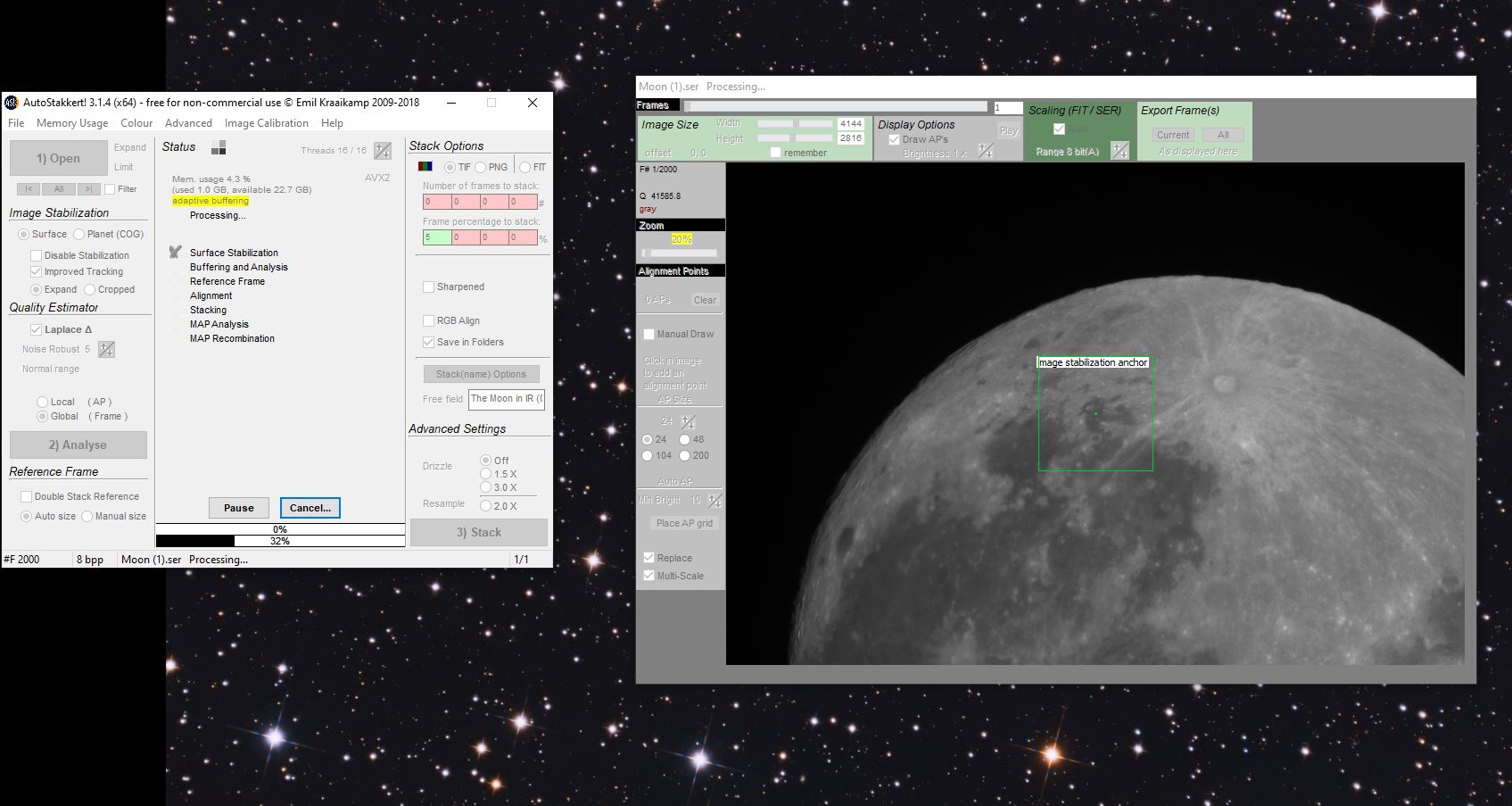
Task: Toggle the Sharpened checkbox
Action: (x=429, y=287)
